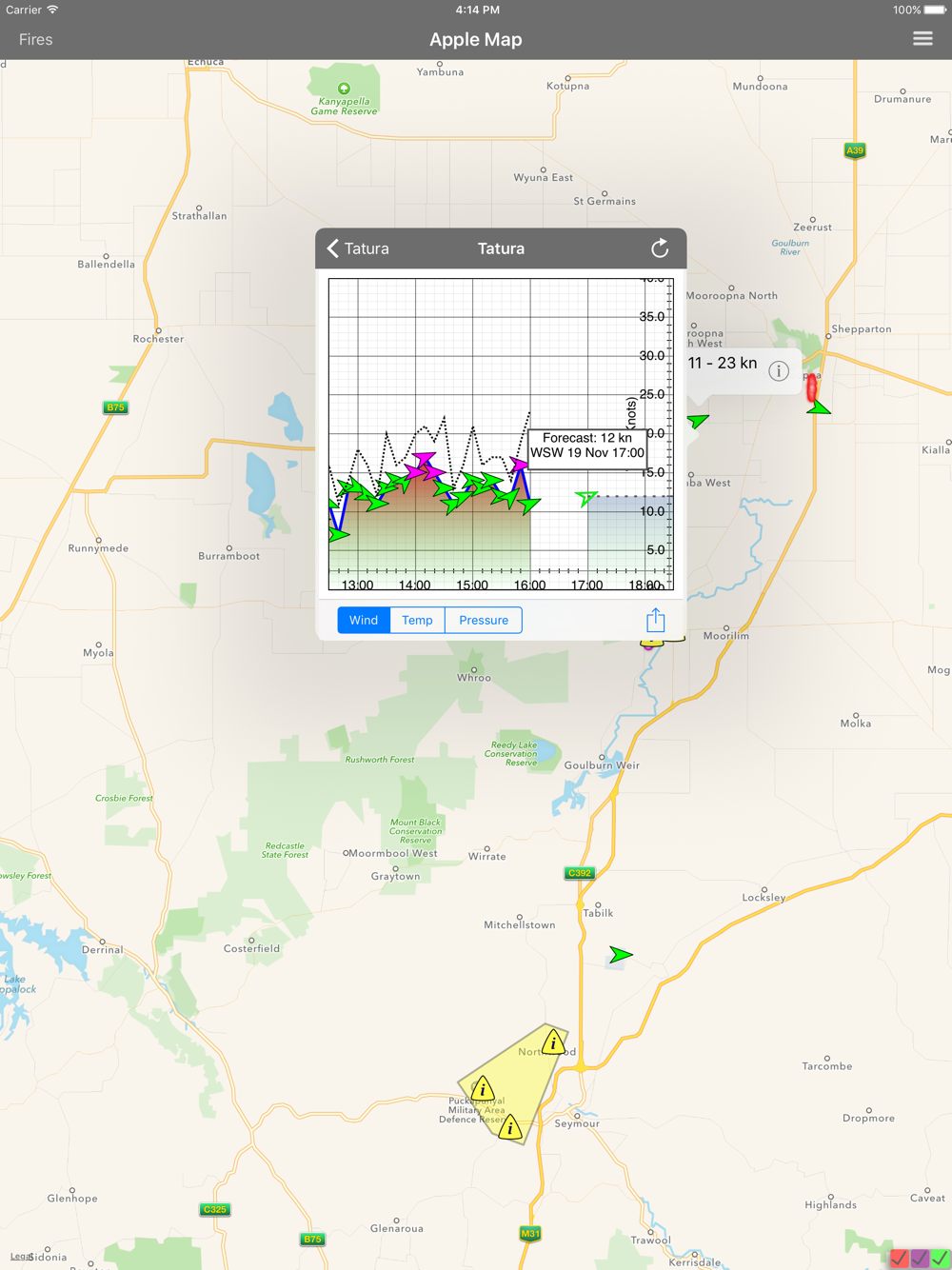
Task: Tap the Rushworth Forest label
Action: (380, 760)
